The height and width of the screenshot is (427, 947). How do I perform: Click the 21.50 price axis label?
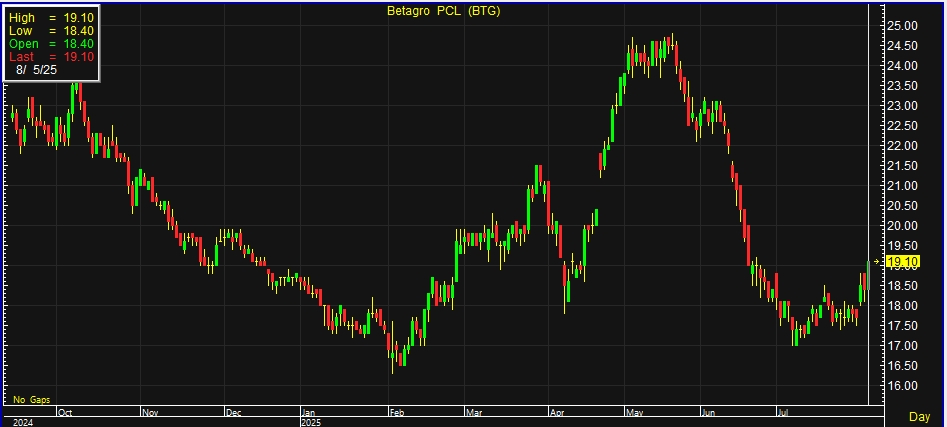[902, 165]
